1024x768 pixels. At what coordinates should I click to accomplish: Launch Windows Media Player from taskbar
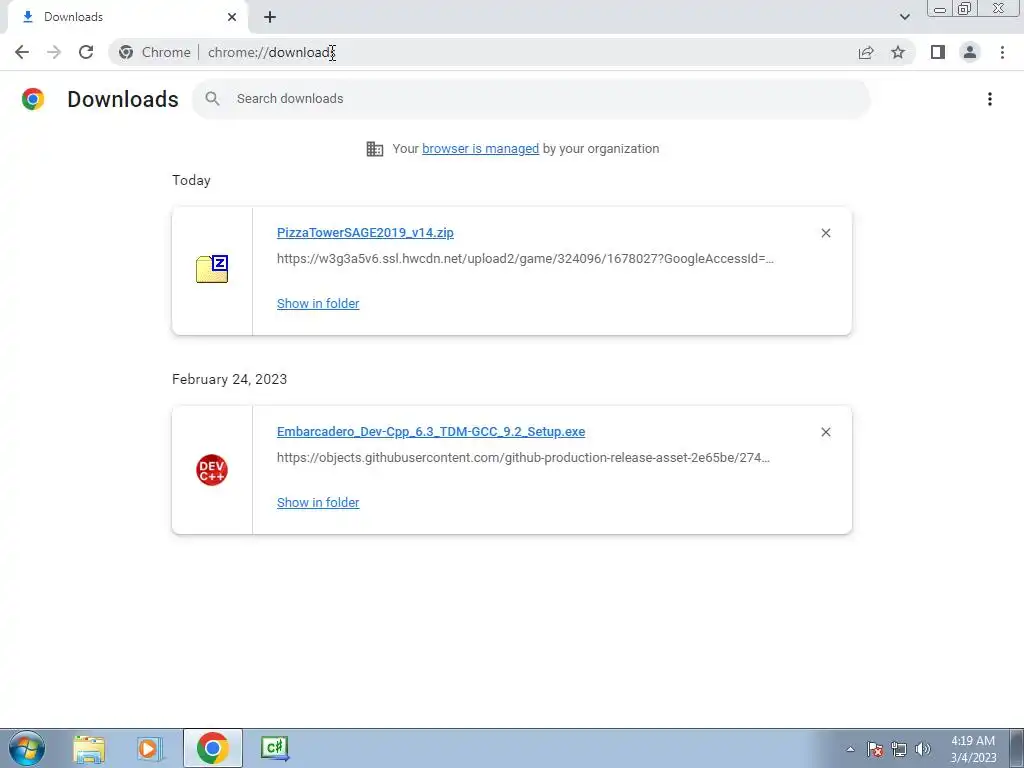150,748
